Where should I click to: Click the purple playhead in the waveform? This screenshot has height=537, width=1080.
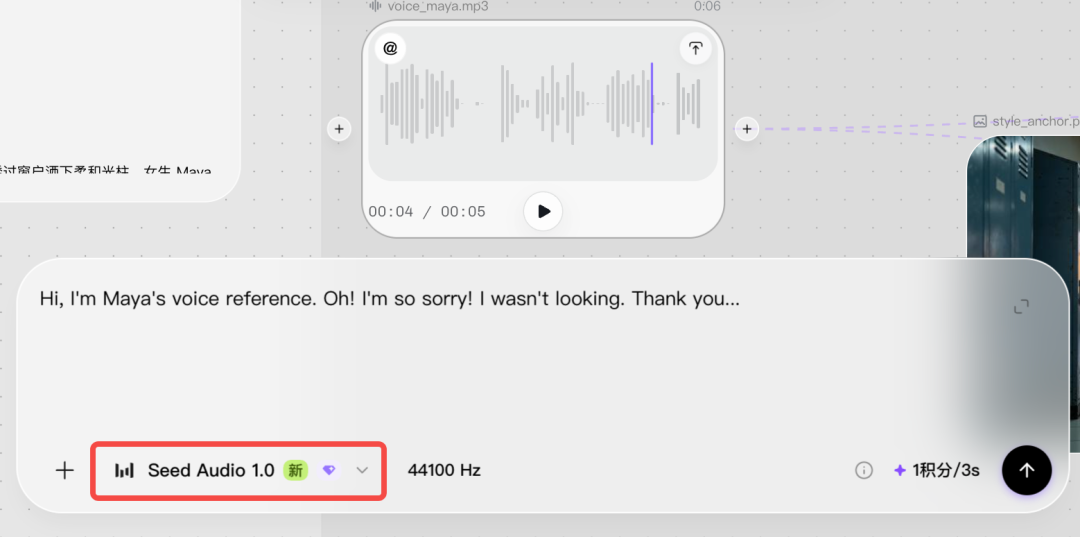tap(652, 104)
